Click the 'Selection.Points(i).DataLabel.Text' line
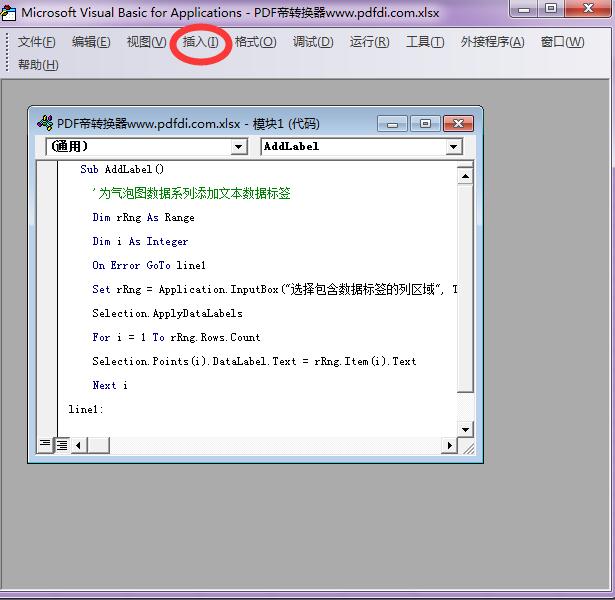The image size is (615, 600). [x=254, y=361]
